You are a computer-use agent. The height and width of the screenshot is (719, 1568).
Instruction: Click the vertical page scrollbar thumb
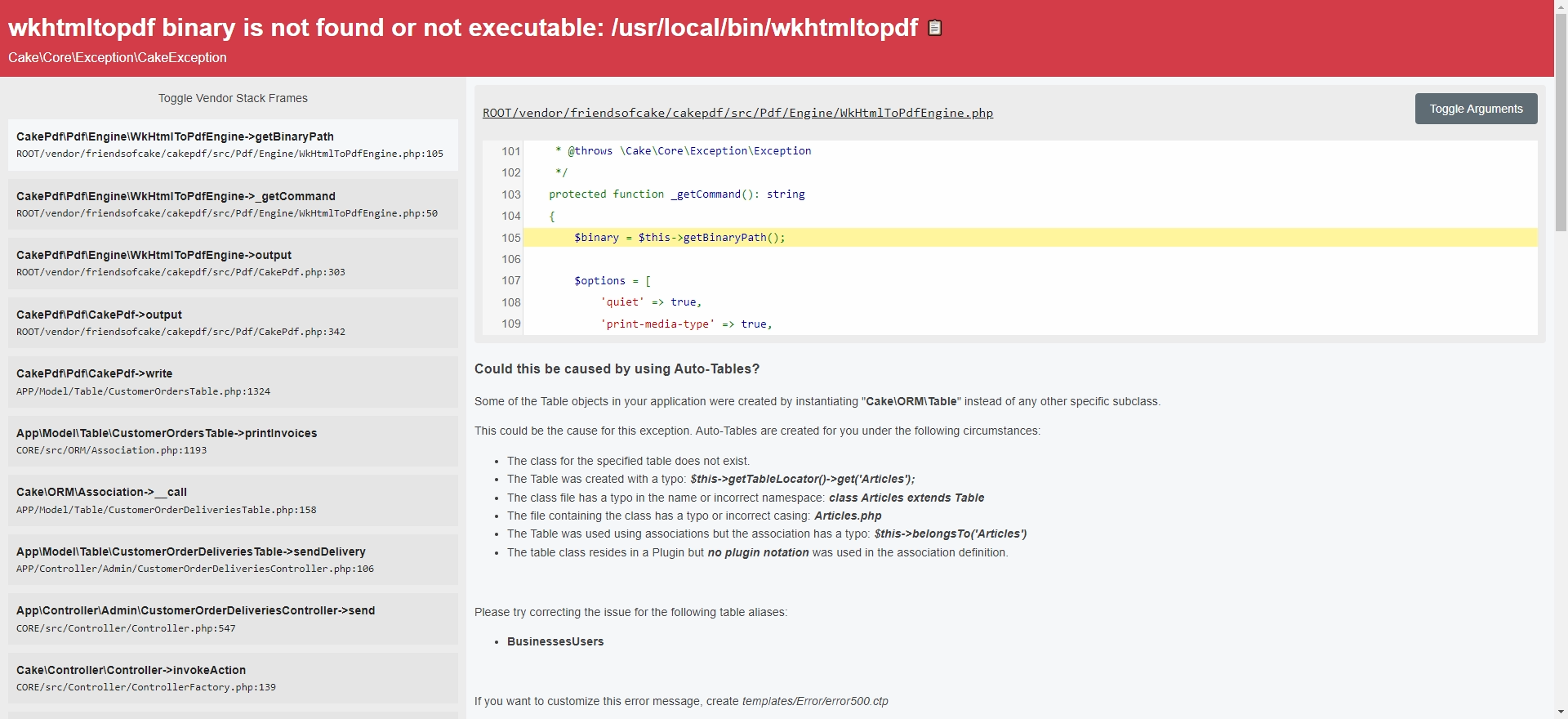(x=1561, y=123)
